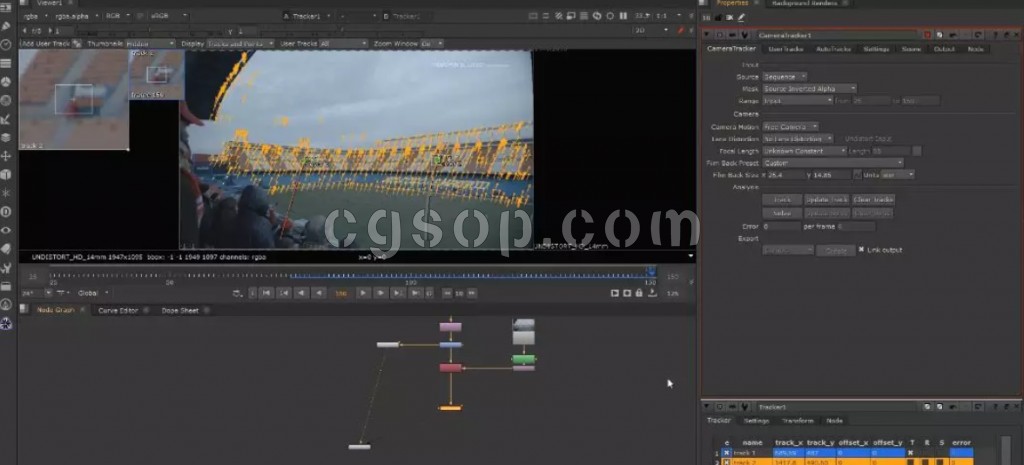This screenshot has height=465, width=1024.
Task: Toggle the Link output checkbox
Action: (861, 249)
